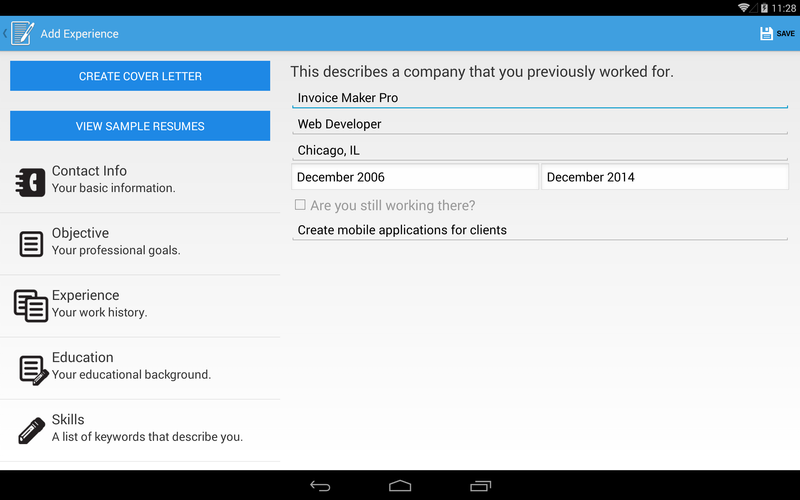Tap the 'This describes a company' heading
This screenshot has height=500, width=800.
482,71
